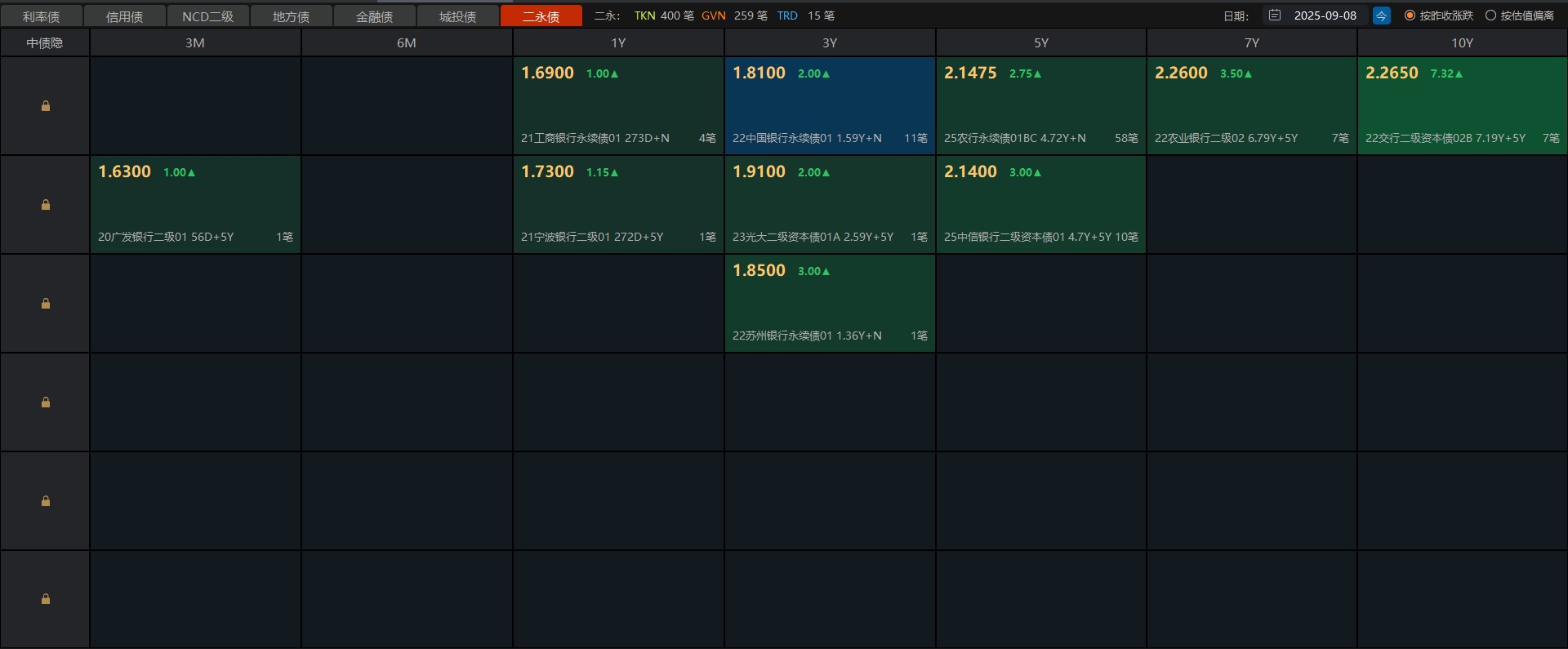Click the 1.15▲ change indicator
The height and width of the screenshot is (649, 1568).
[602, 172]
